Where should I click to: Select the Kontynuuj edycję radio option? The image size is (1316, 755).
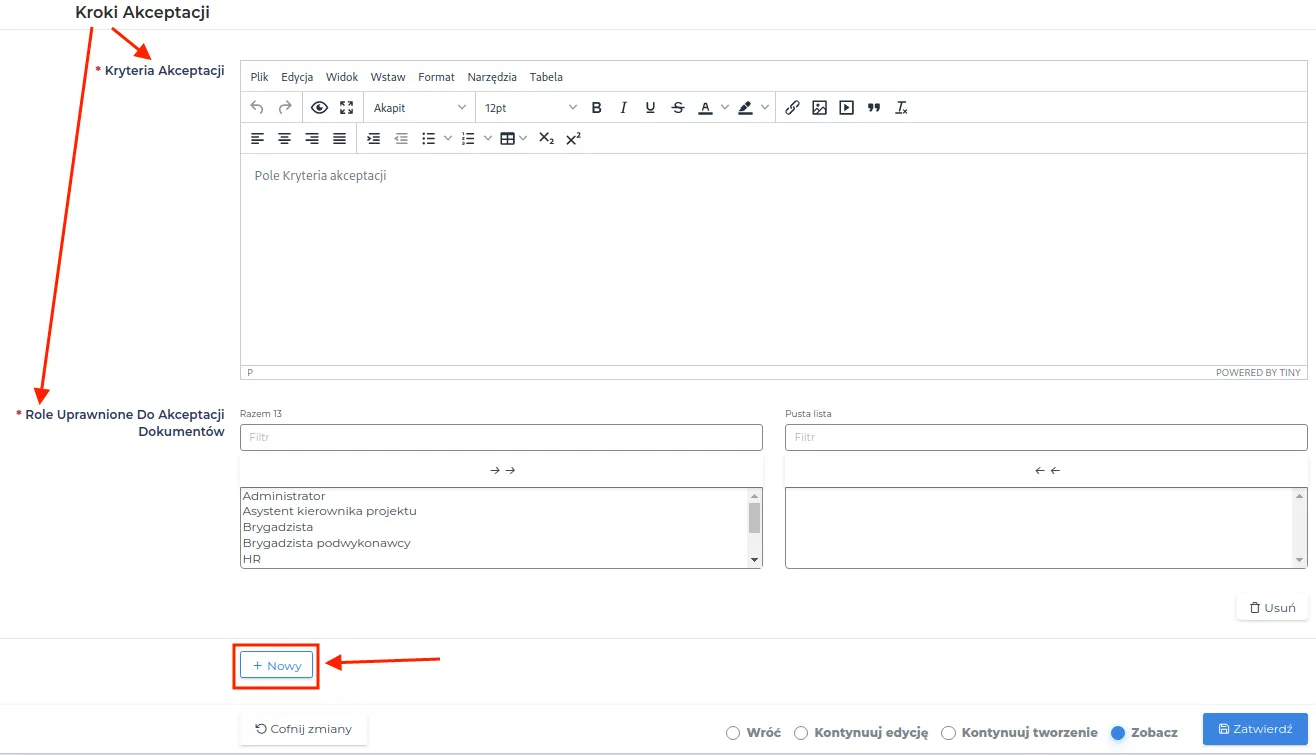coord(801,733)
